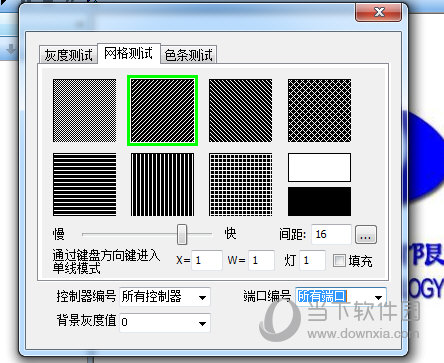
Task: Click the solid white rectangle pattern
Action: (x=319, y=167)
